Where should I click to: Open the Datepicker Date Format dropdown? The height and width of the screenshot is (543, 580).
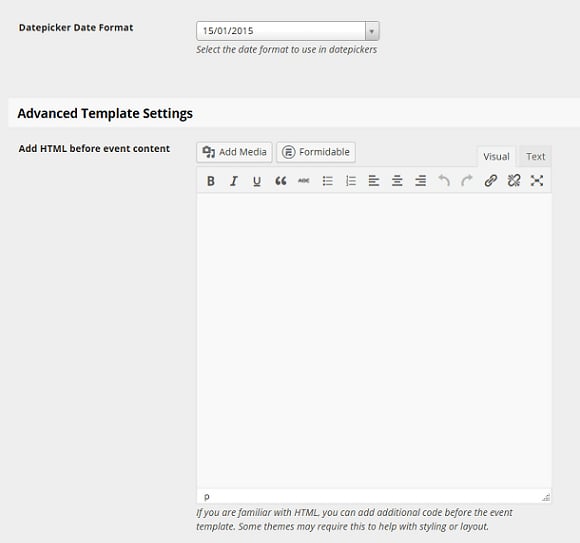[288, 31]
